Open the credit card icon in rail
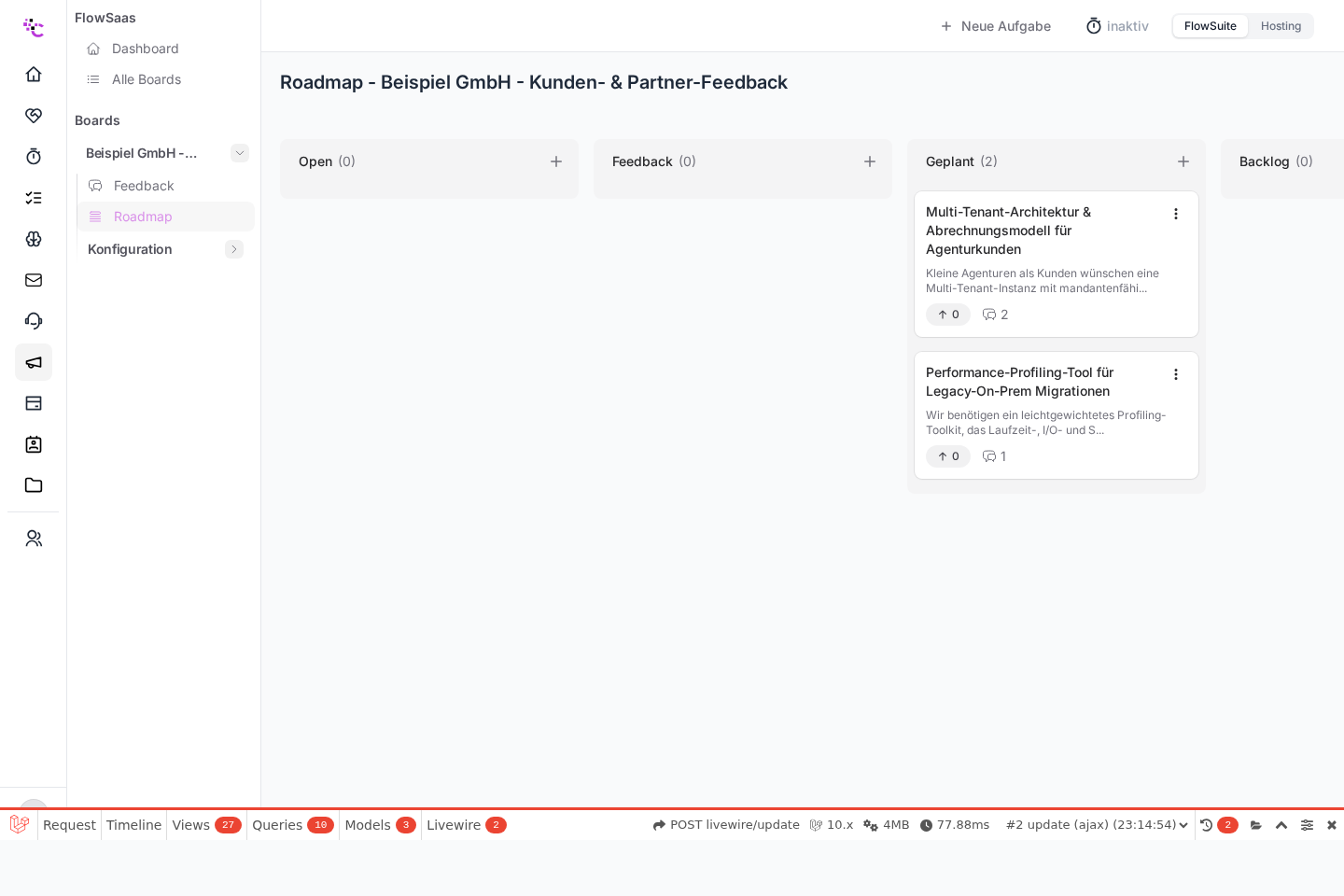Screen dimensions: 1344x896 (x=34, y=403)
